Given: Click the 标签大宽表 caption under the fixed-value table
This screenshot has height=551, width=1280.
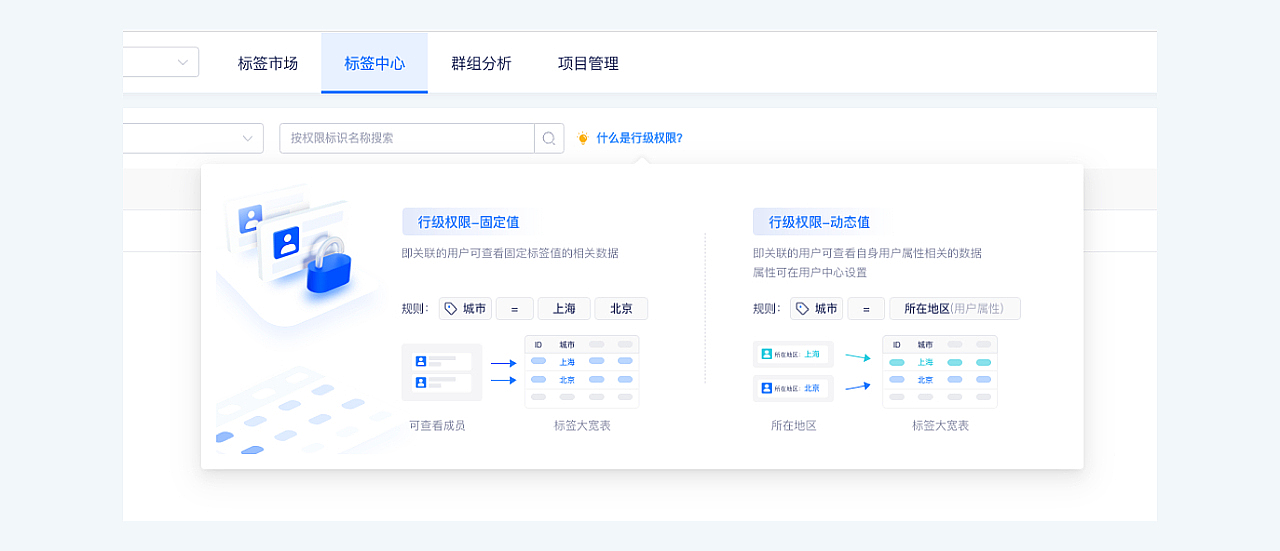Looking at the screenshot, I should [582, 426].
